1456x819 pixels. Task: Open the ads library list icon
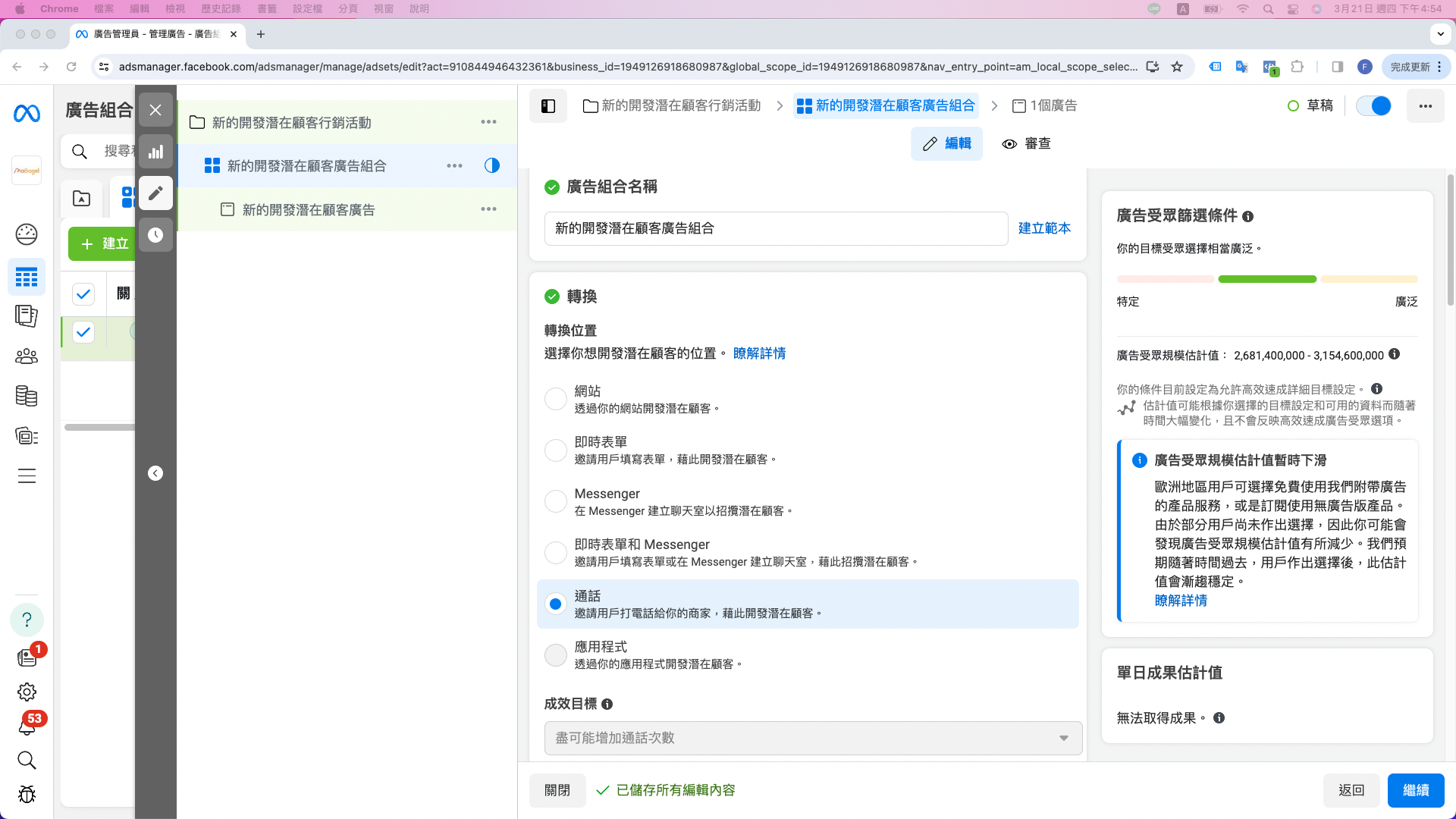(x=27, y=436)
